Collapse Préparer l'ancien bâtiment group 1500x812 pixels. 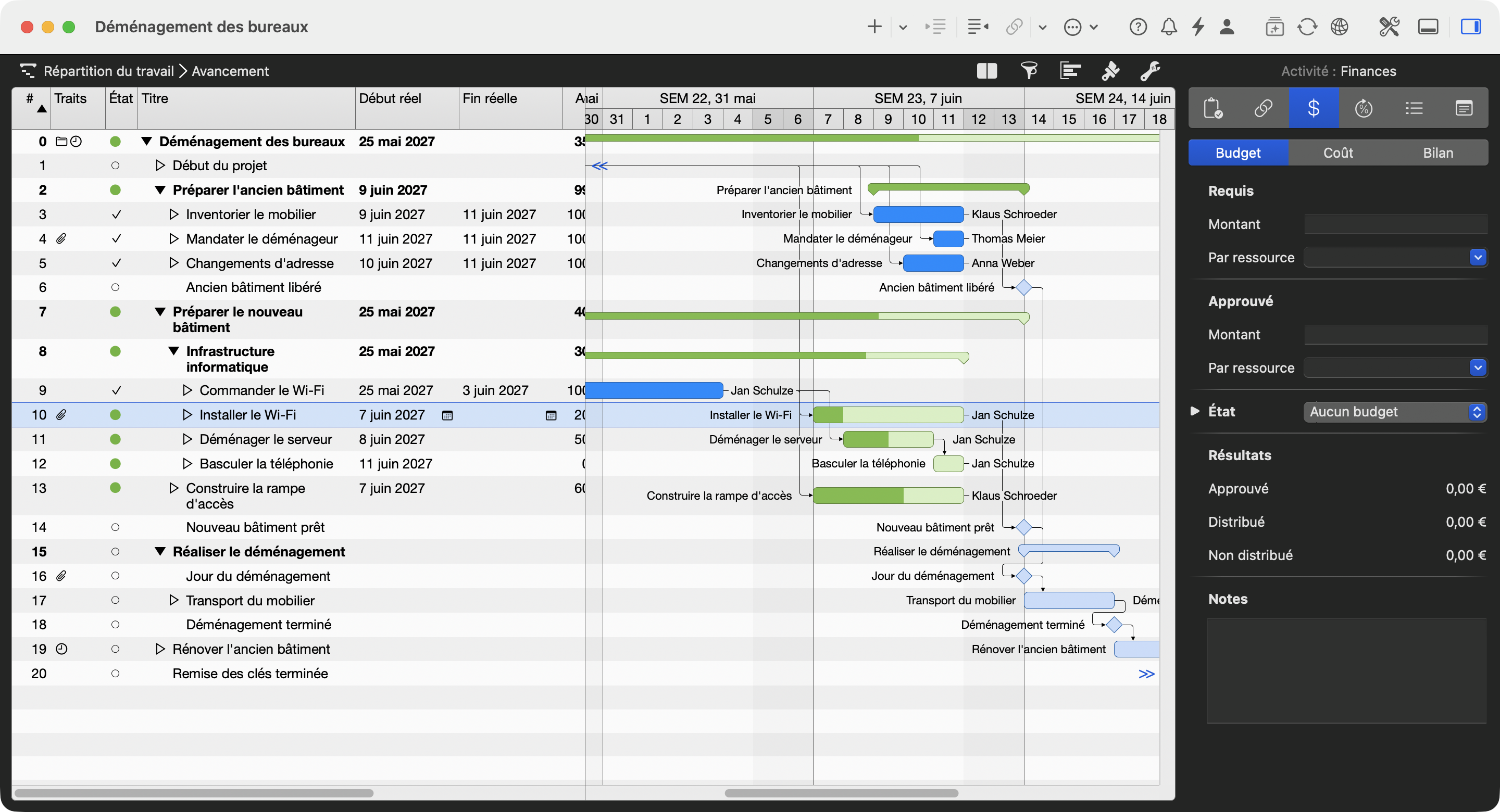click(160, 191)
